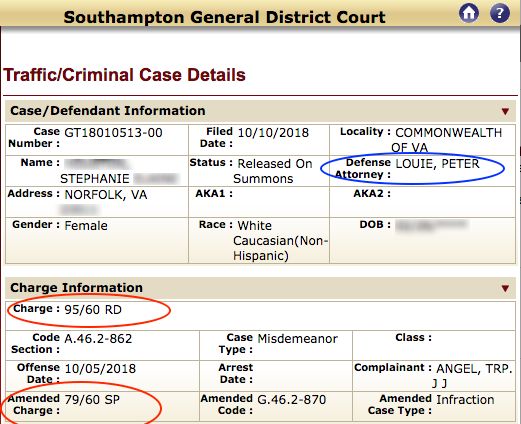This screenshot has height=424, width=521.
Task: Click the Southampton General District Court title
Action: tap(224, 17)
